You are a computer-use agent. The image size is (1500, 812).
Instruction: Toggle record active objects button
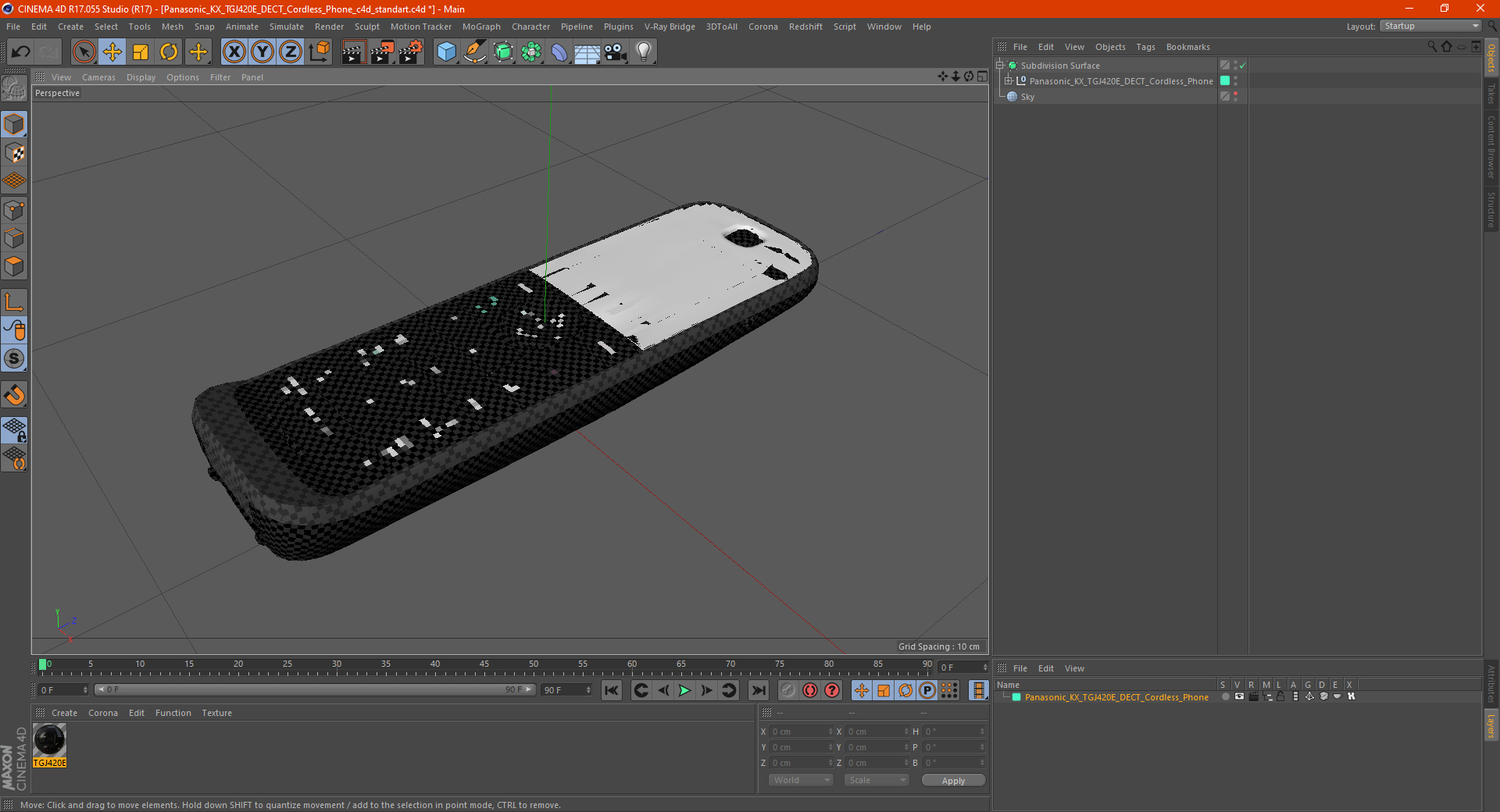[787, 690]
